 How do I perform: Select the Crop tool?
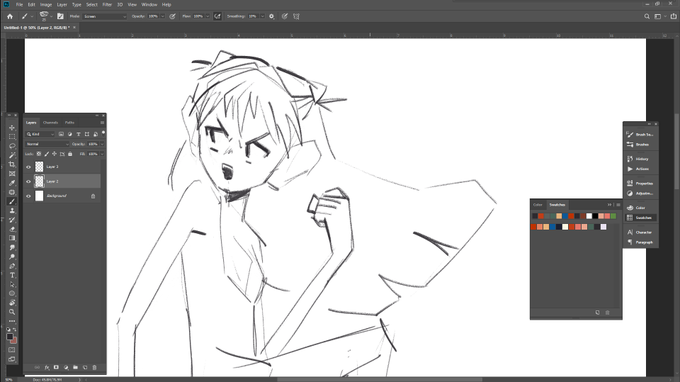pyautogui.click(x=12, y=164)
